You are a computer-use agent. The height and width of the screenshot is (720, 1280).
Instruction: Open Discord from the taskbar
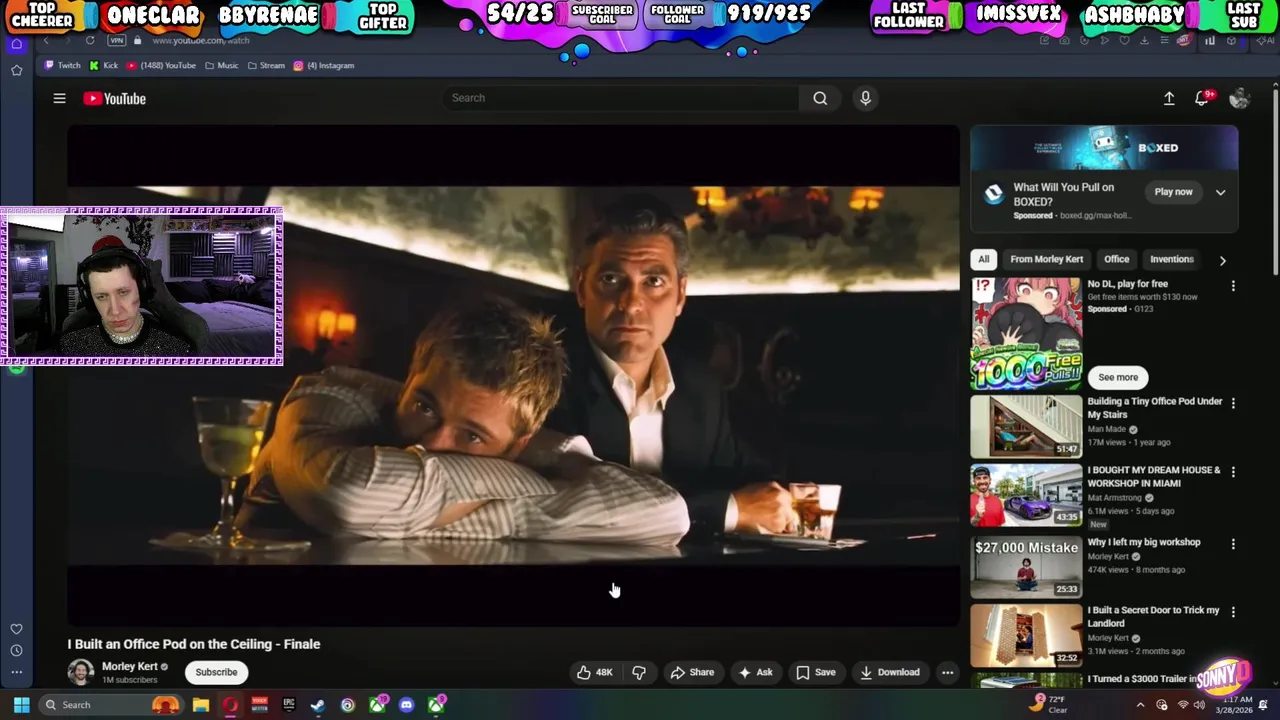(x=406, y=705)
